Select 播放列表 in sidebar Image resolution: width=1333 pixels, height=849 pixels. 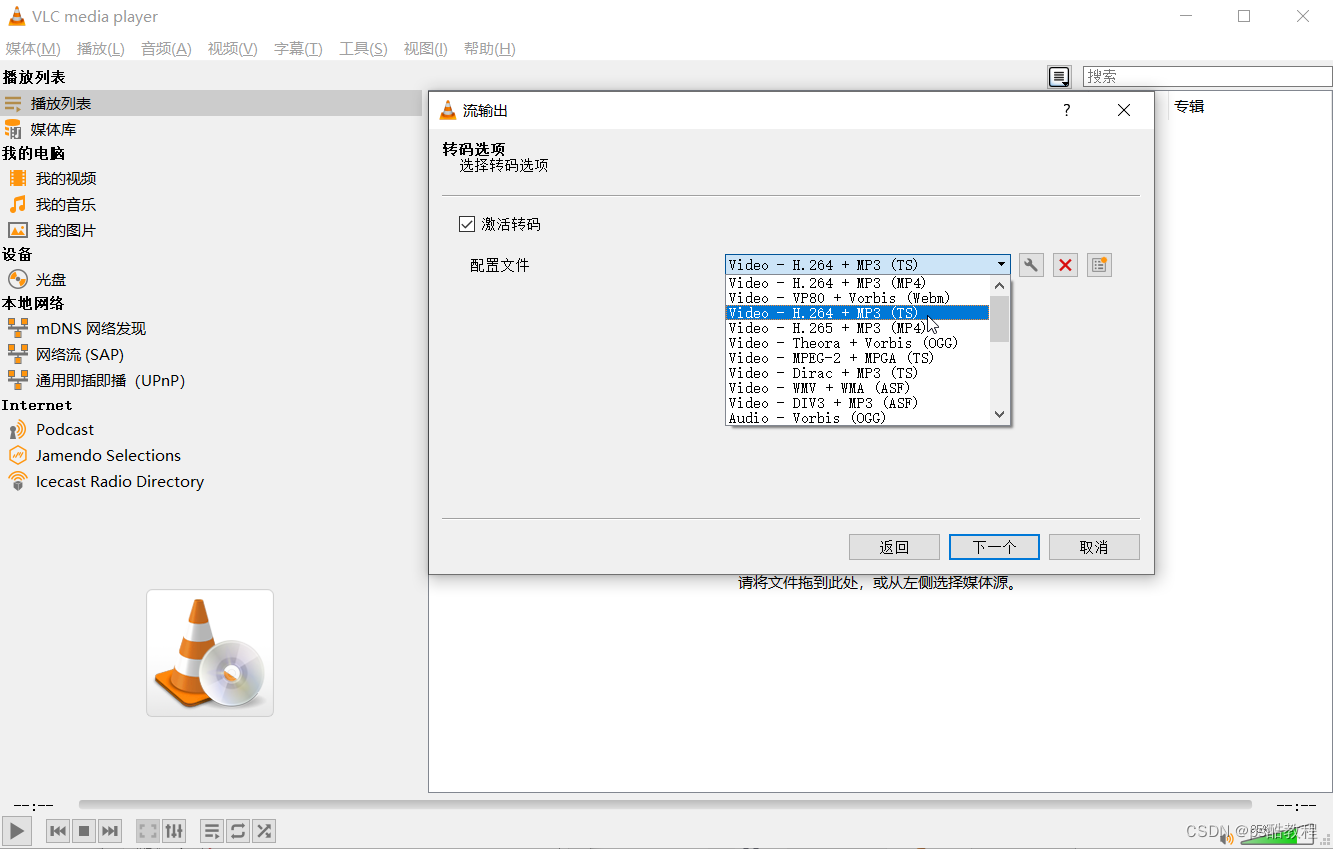(211, 103)
